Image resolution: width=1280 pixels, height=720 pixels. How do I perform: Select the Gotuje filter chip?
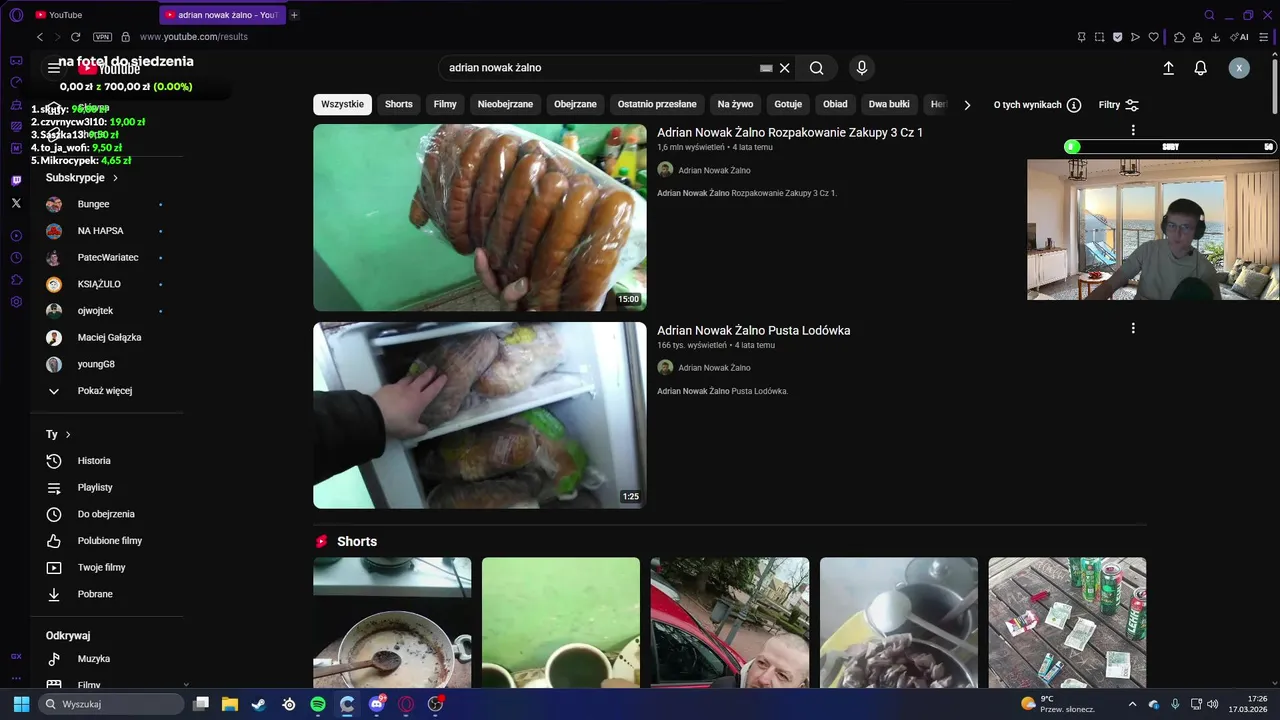788,104
